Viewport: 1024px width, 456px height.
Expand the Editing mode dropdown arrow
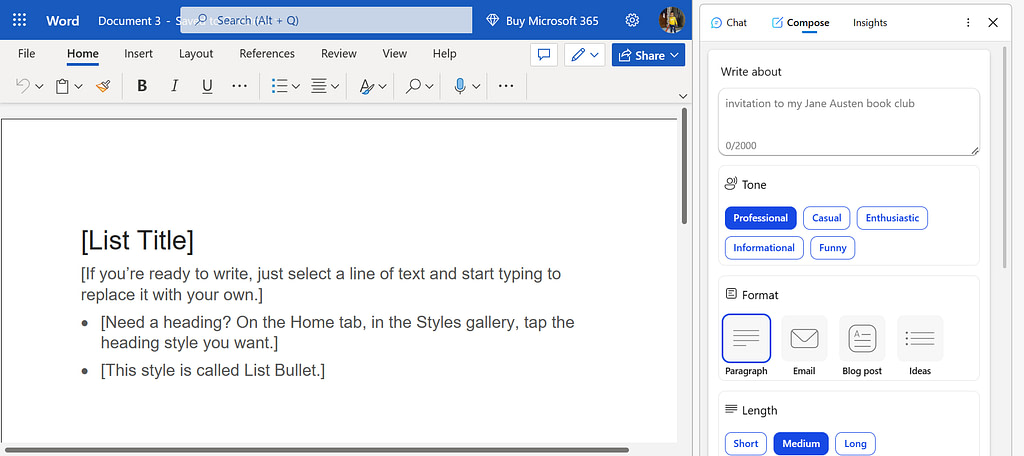[594, 56]
